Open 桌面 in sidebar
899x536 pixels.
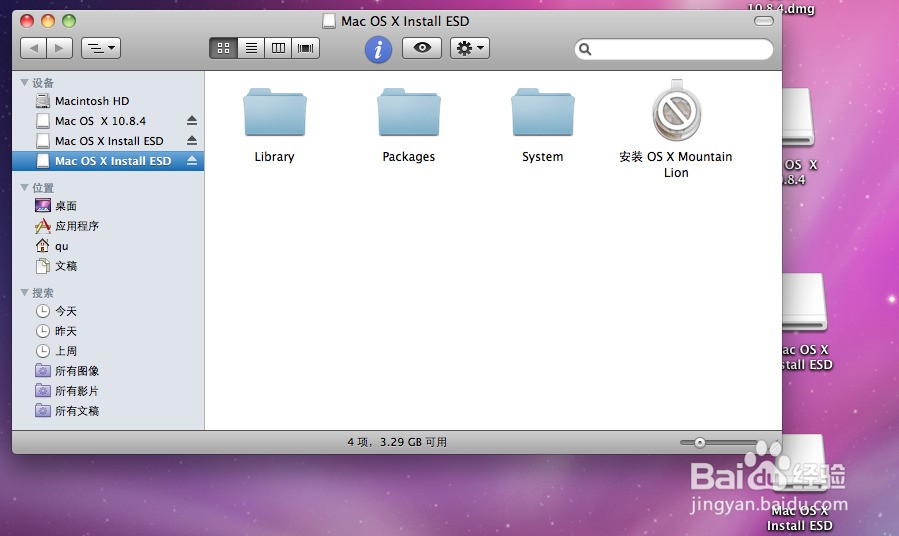108,206
